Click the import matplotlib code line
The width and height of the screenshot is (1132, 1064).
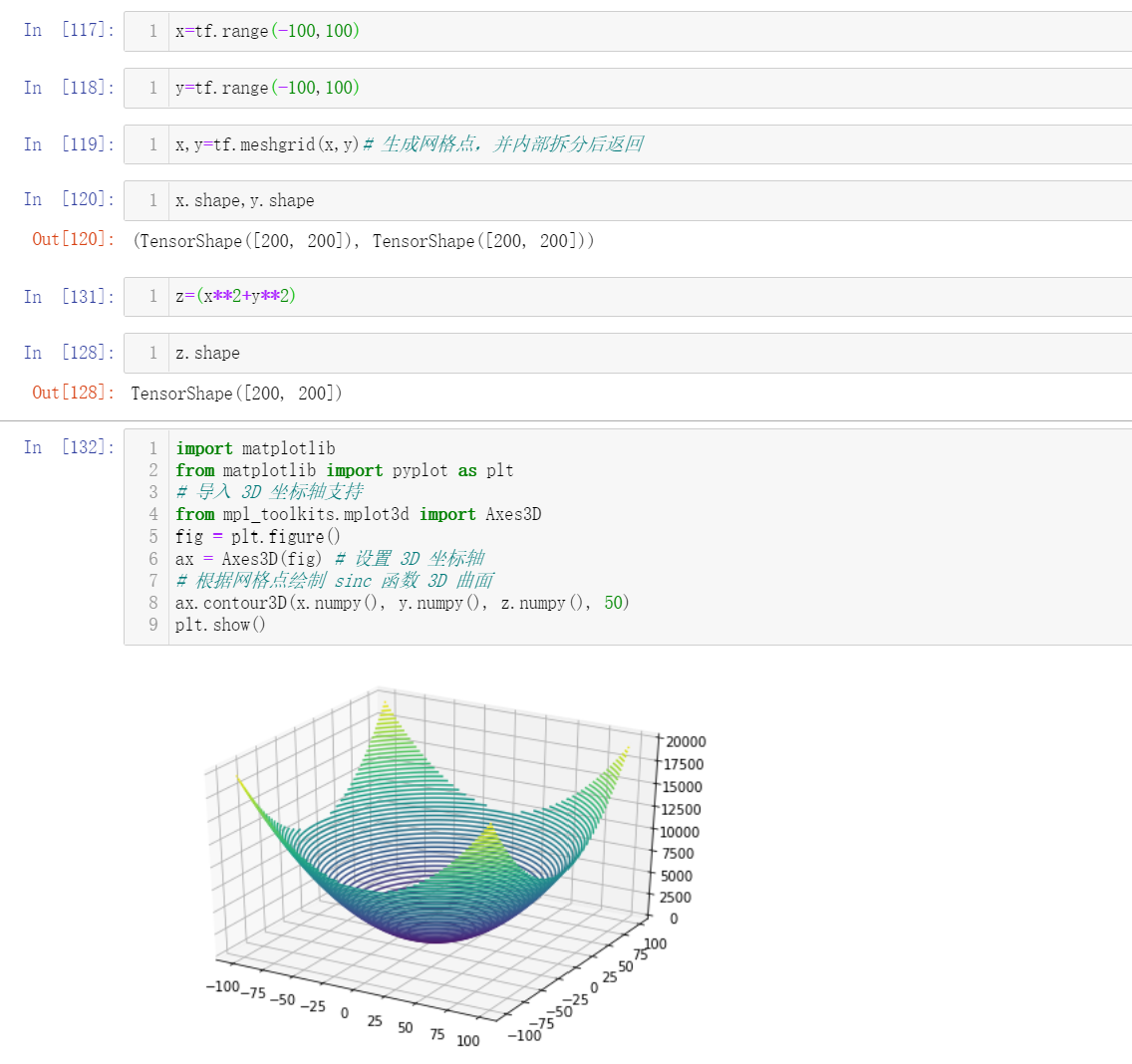255,449
